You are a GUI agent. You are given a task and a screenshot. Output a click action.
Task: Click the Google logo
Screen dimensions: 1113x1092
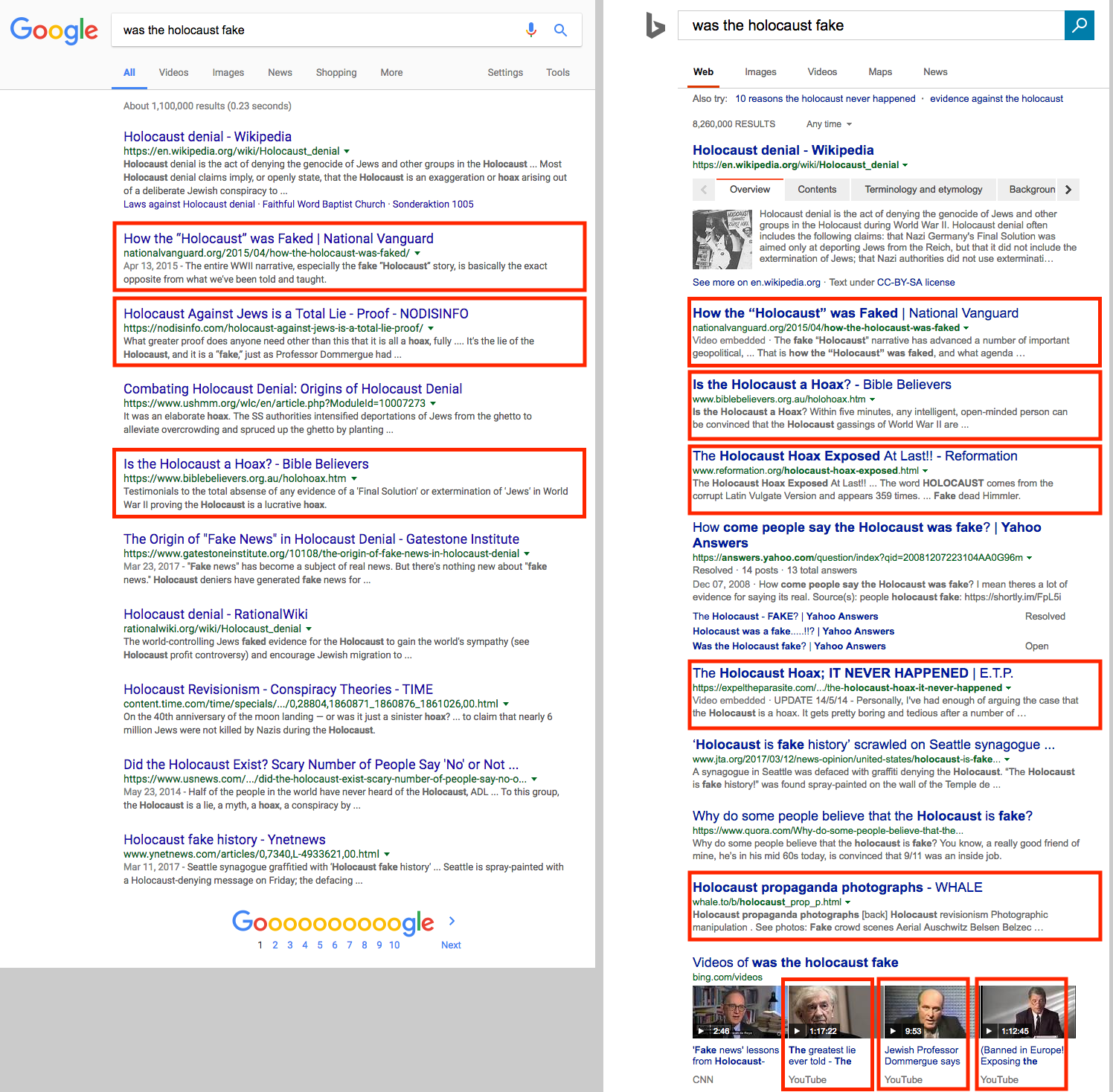click(54, 30)
